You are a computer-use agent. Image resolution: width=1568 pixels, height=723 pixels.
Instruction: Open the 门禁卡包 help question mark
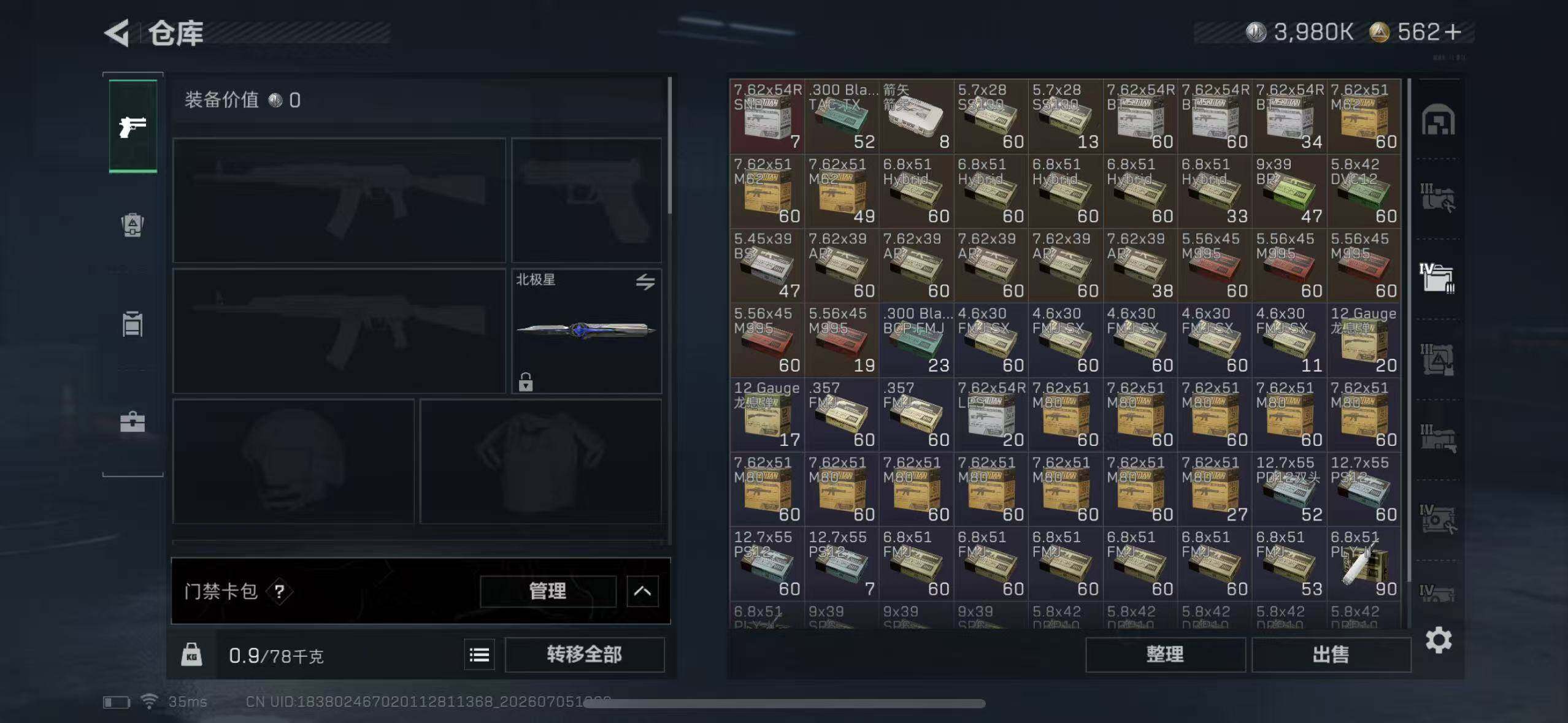[280, 591]
